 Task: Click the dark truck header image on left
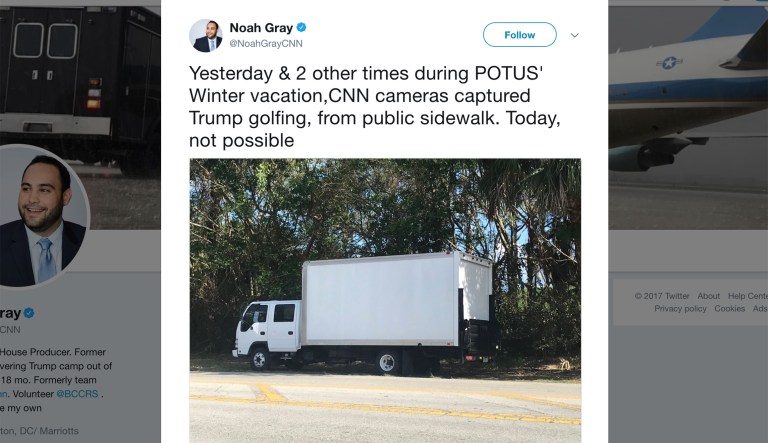click(80, 60)
